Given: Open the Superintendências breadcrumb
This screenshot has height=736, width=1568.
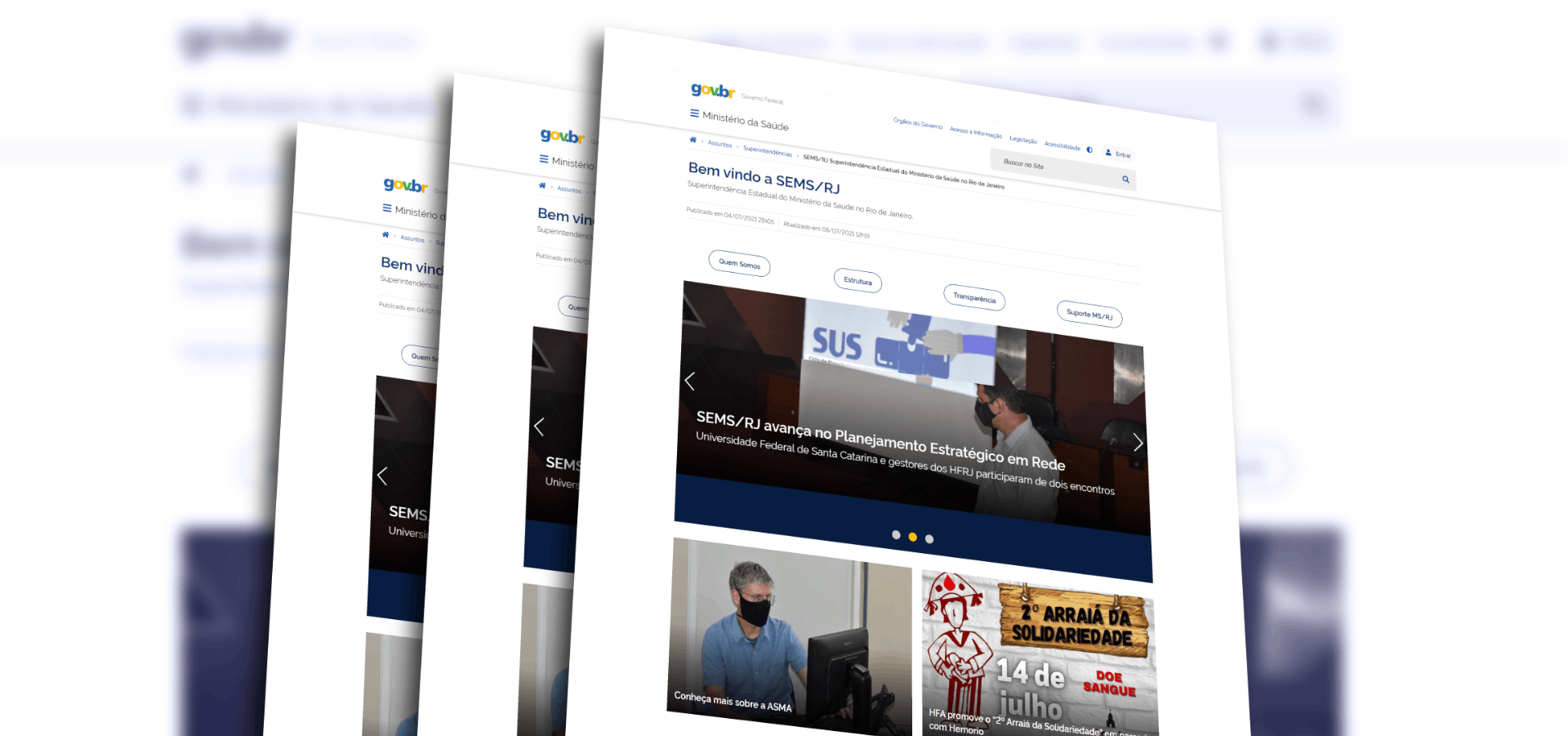Looking at the screenshot, I should point(767,152).
